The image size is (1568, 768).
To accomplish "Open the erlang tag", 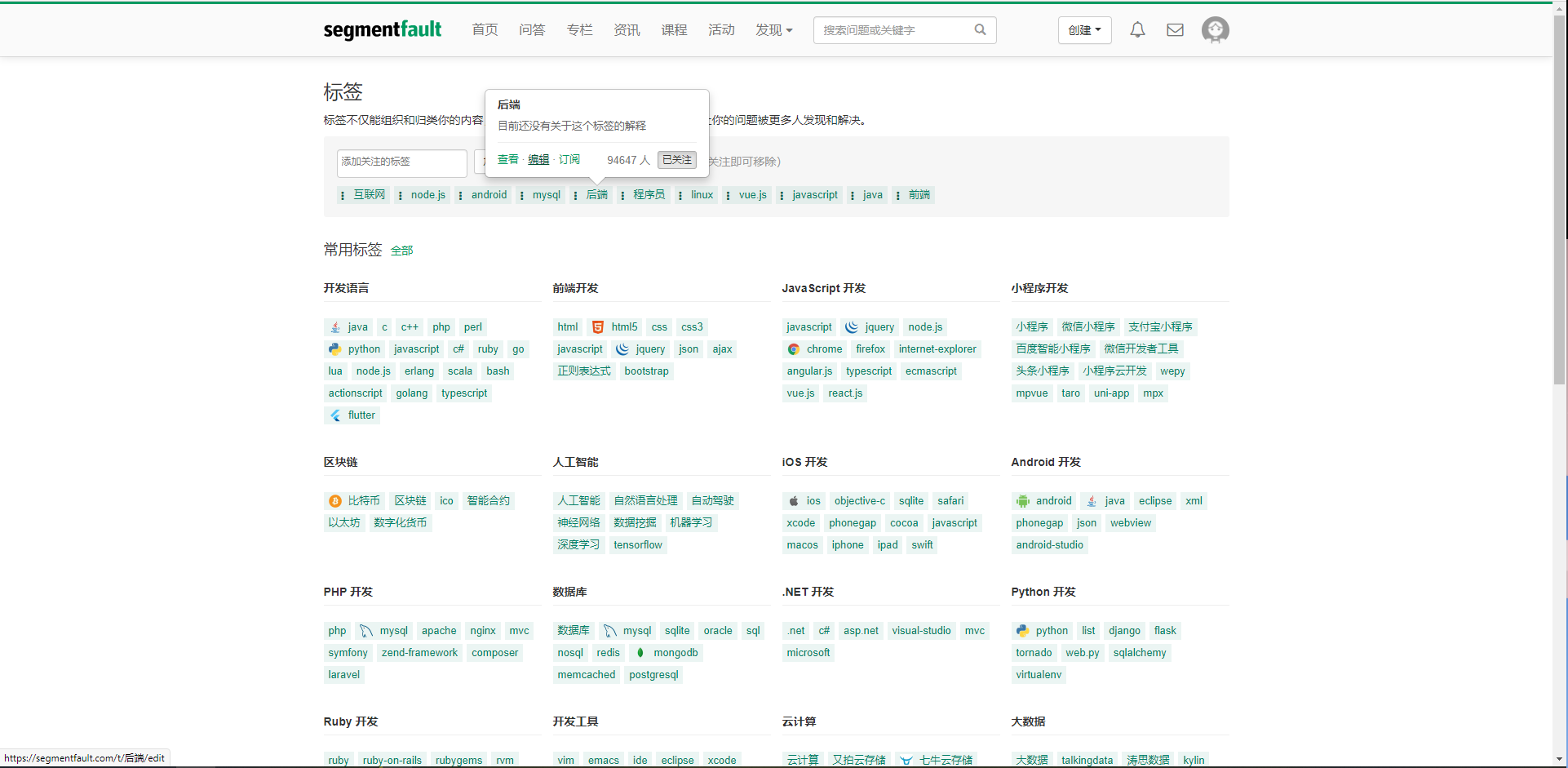I will click(419, 371).
